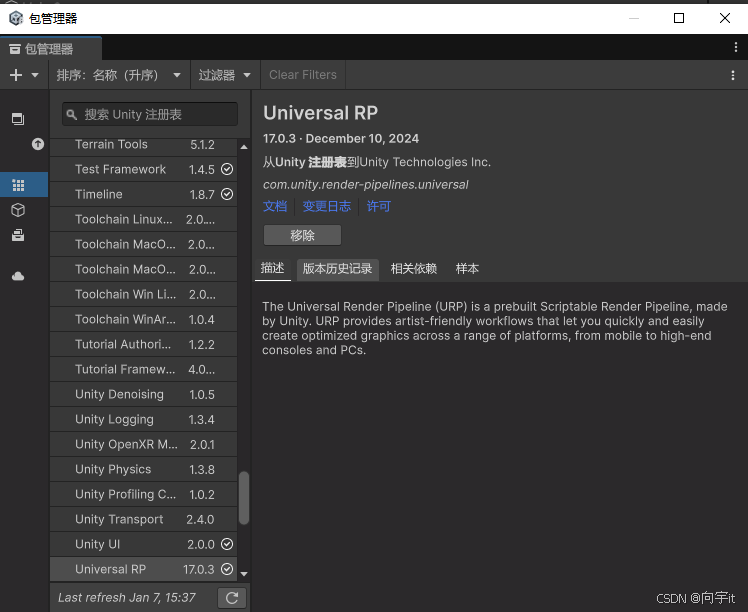Select the Test Framework package
The image size is (748, 612).
coord(144,169)
